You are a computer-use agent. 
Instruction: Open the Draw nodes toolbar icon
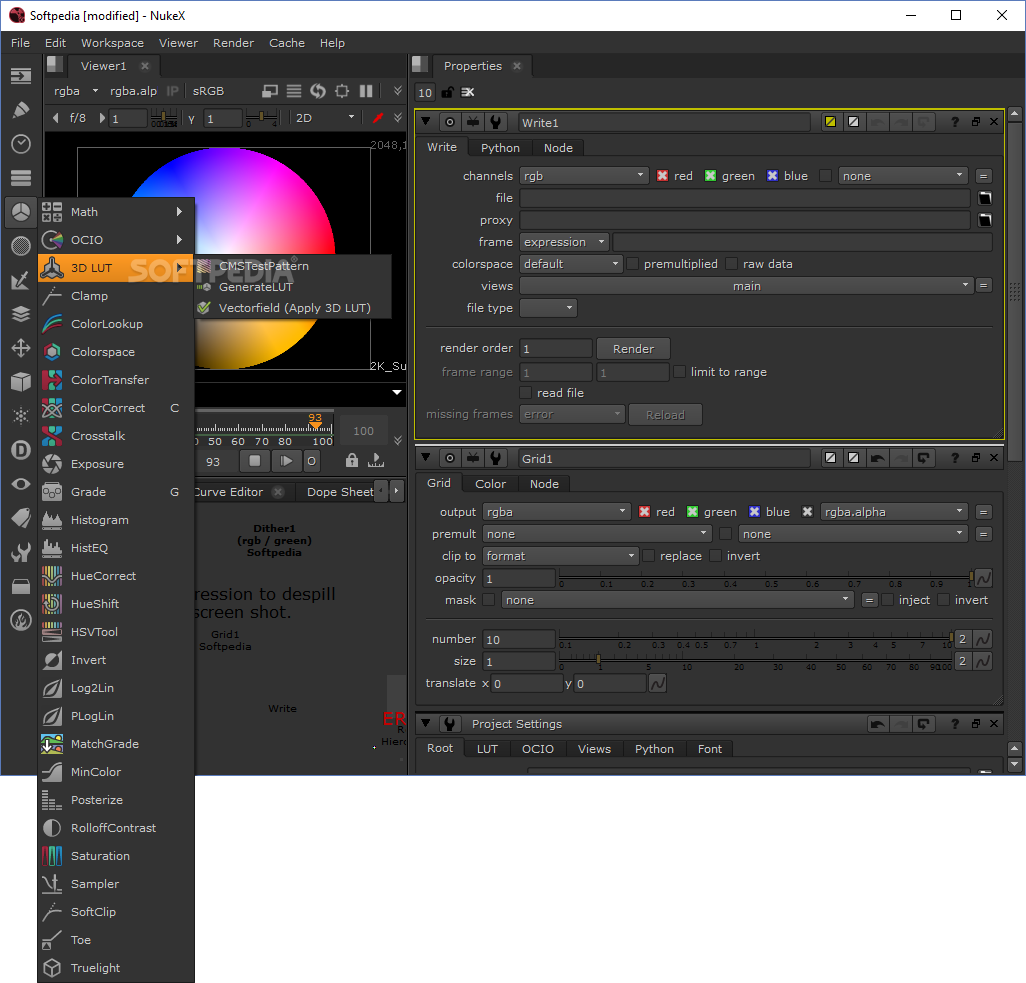click(x=21, y=110)
